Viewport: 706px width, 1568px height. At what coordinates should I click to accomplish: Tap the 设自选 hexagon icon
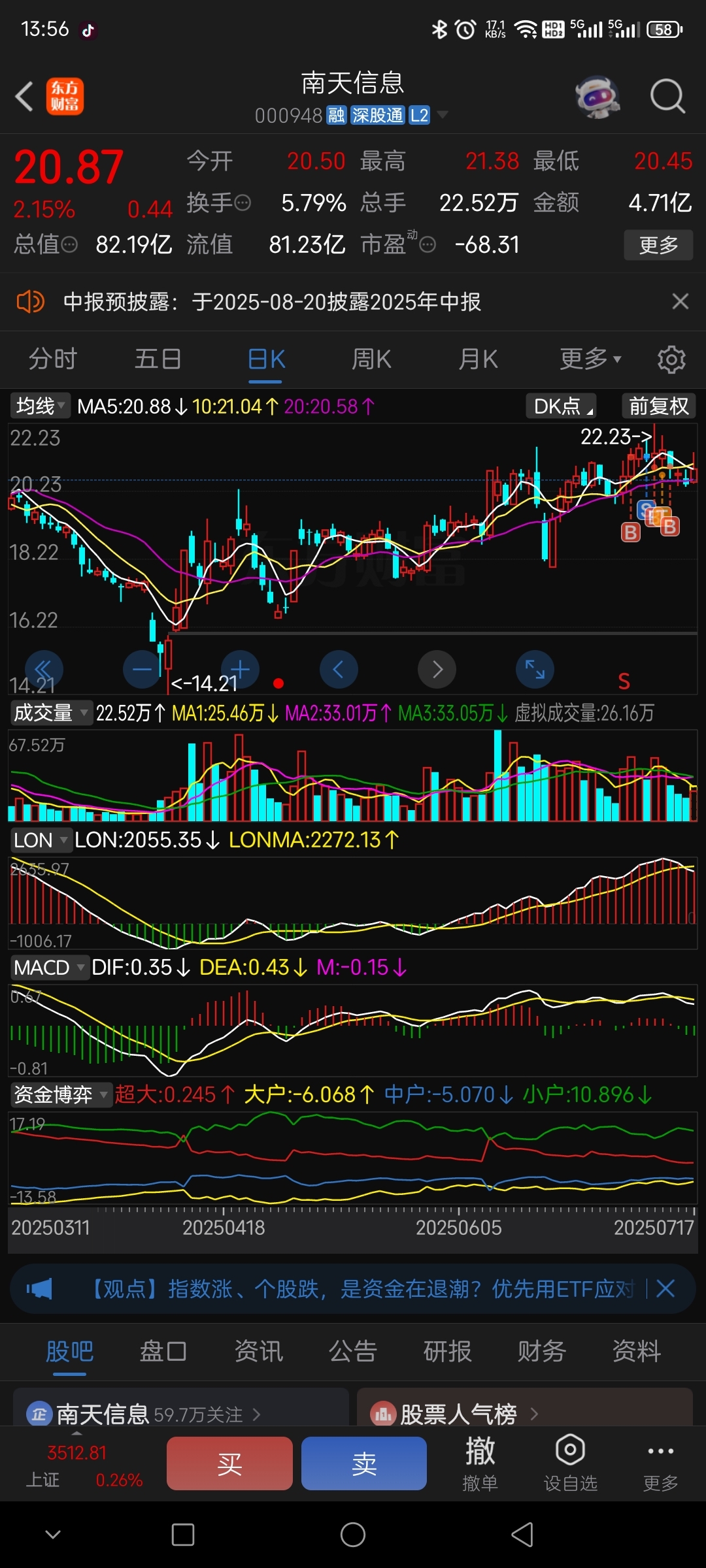tap(570, 1450)
